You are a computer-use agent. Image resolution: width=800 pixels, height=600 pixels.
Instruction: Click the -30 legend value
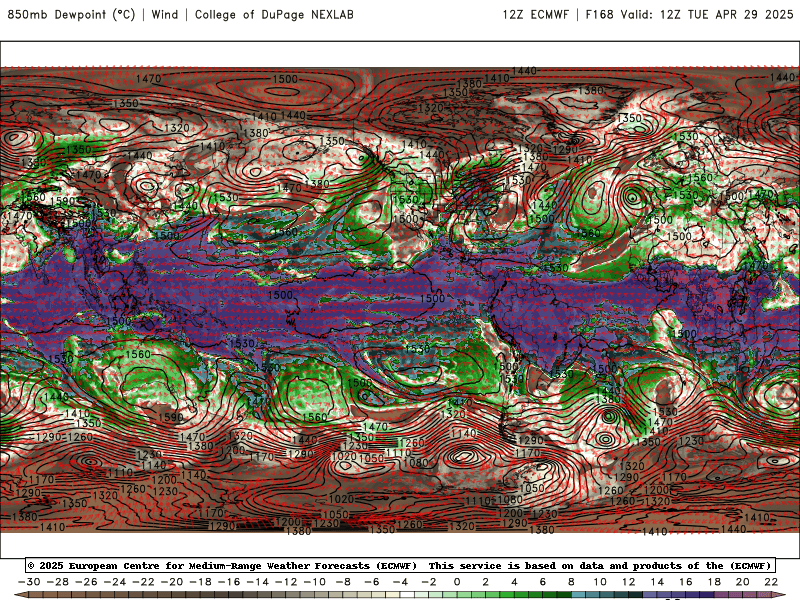pos(29,582)
